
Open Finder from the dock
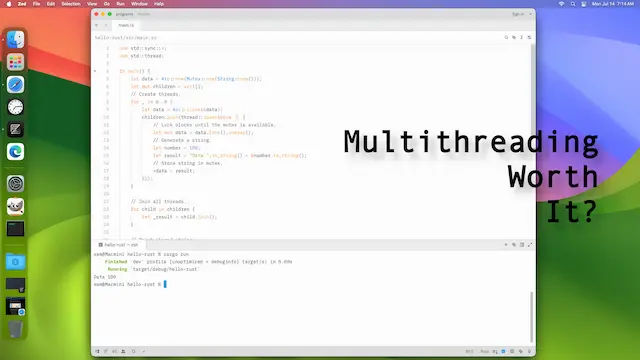(16, 40)
